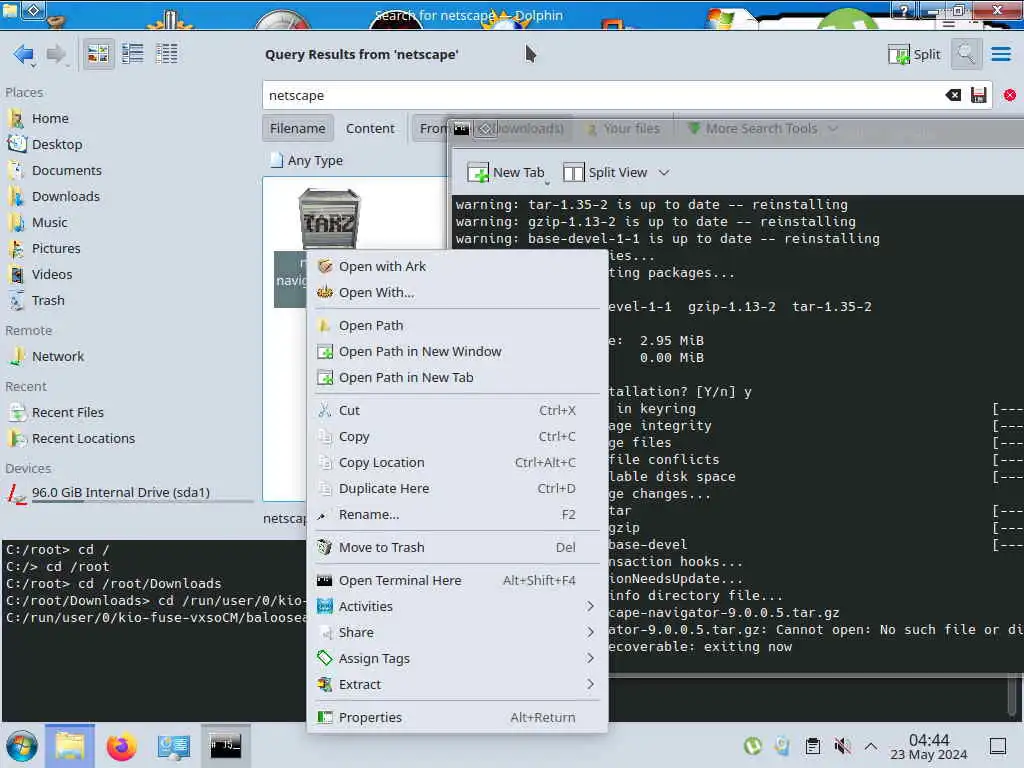Viewport: 1024px width, 768px height.
Task: Choose Open Path menu entry
Action: [457, 325]
